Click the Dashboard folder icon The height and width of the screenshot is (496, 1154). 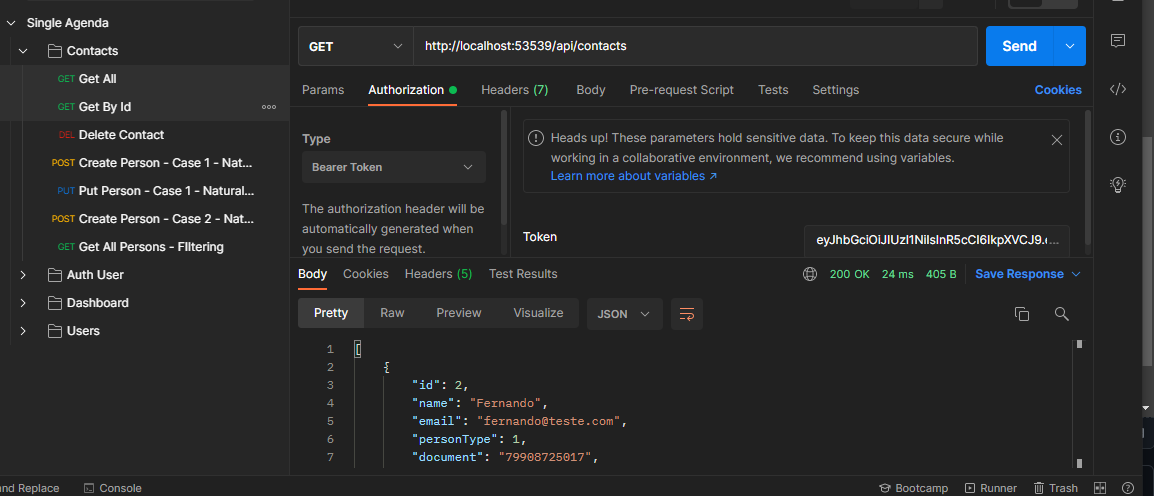point(54,302)
